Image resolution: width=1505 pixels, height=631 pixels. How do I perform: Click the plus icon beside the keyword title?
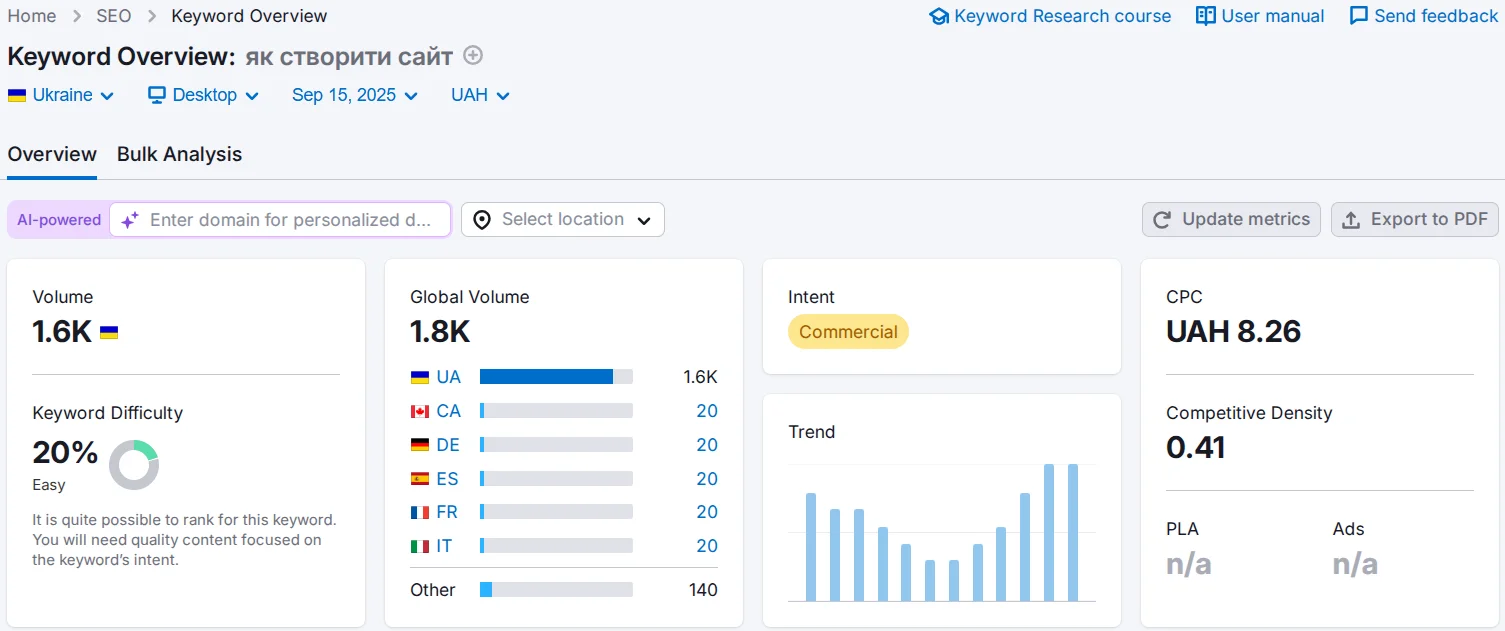[x=474, y=56]
